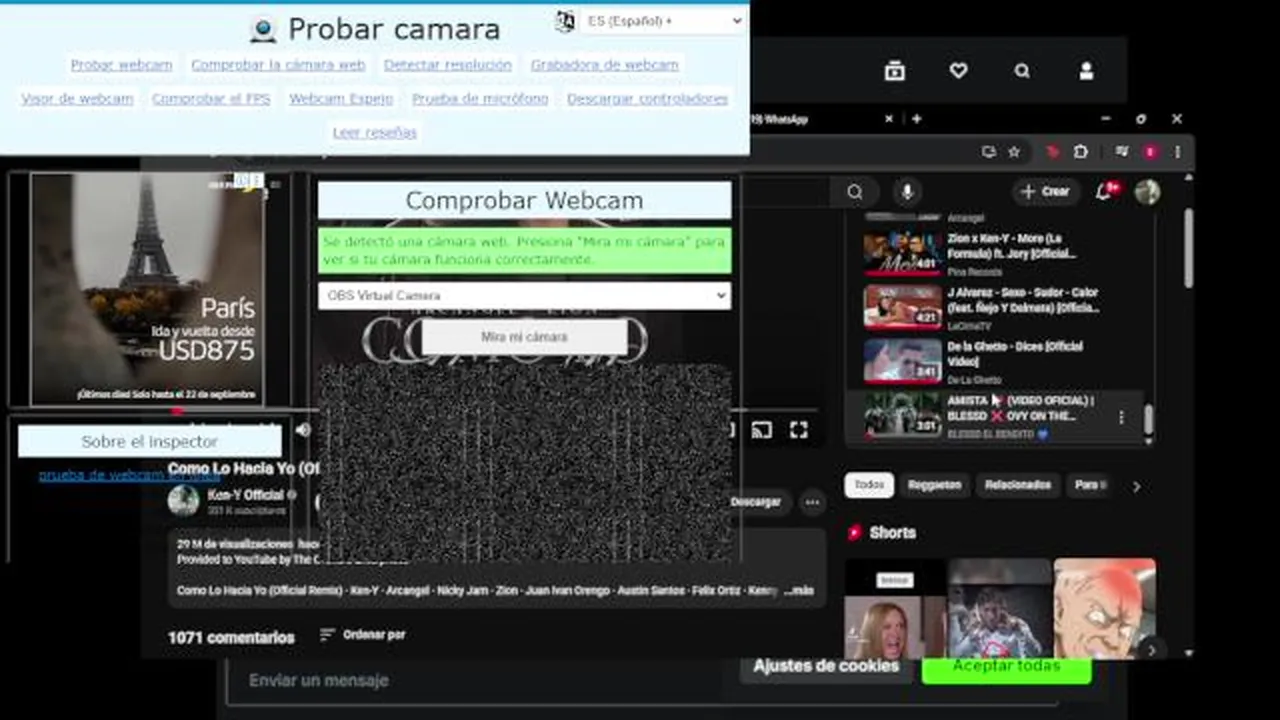Click Ajustes de cookies button

tap(826, 666)
